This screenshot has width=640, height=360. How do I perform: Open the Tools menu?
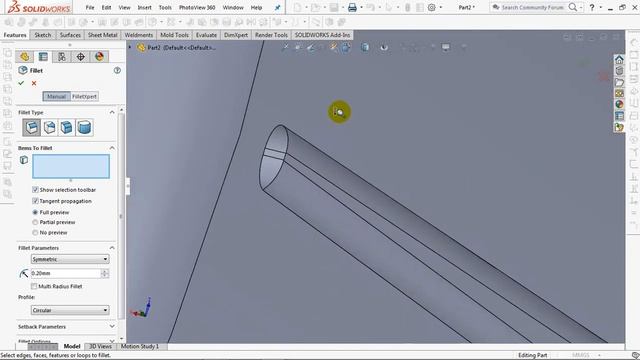(165, 7)
